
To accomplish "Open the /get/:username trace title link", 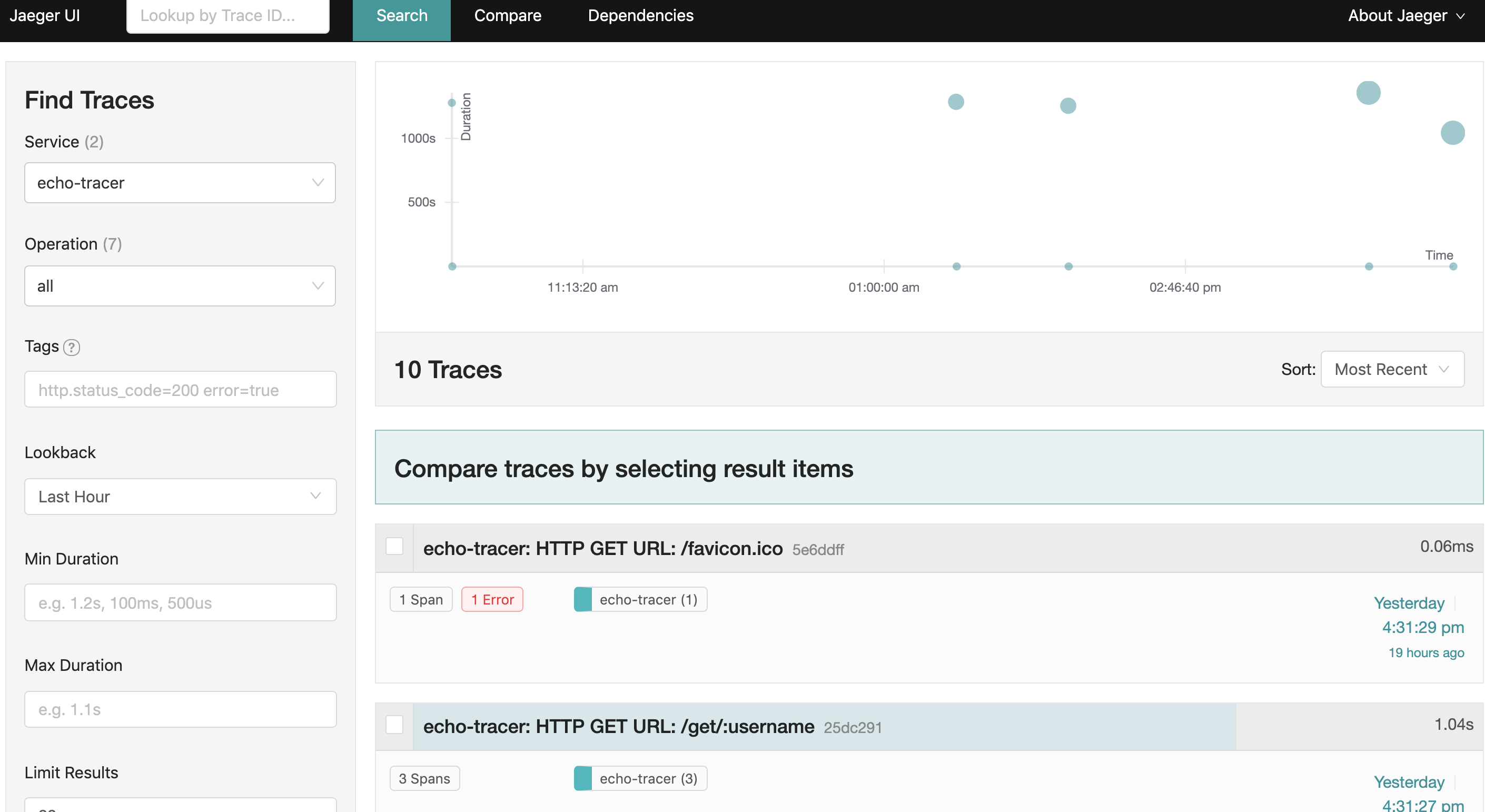I will [x=619, y=726].
